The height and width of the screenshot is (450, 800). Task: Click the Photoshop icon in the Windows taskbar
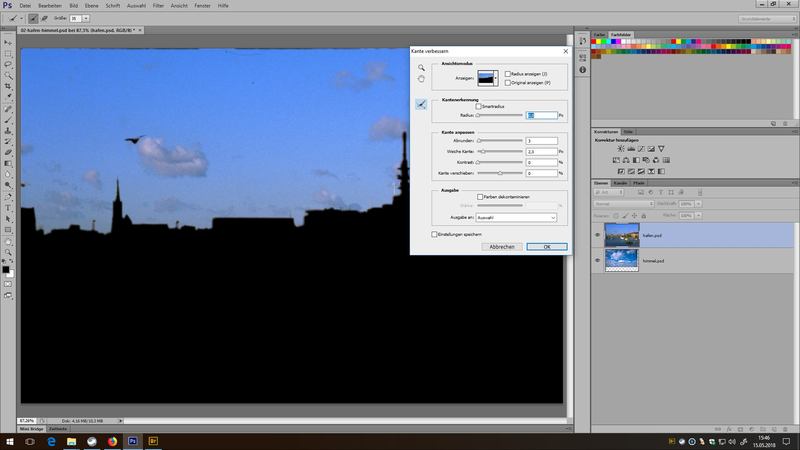pyautogui.click(x=131, y=440)
